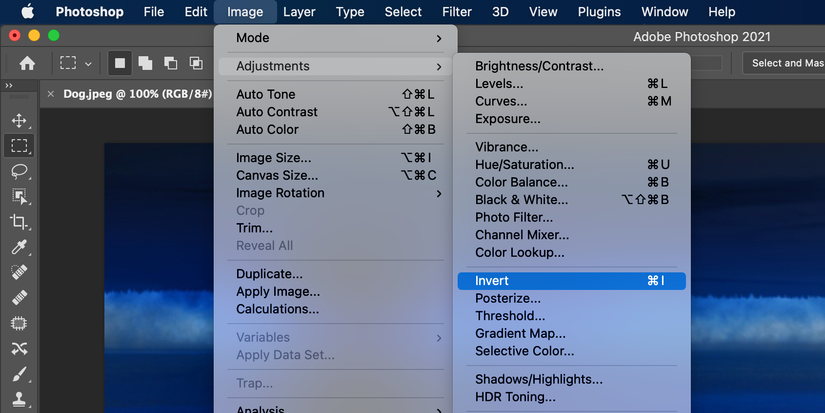
Task: Choose New selection mode
Action: click(120, 63)
